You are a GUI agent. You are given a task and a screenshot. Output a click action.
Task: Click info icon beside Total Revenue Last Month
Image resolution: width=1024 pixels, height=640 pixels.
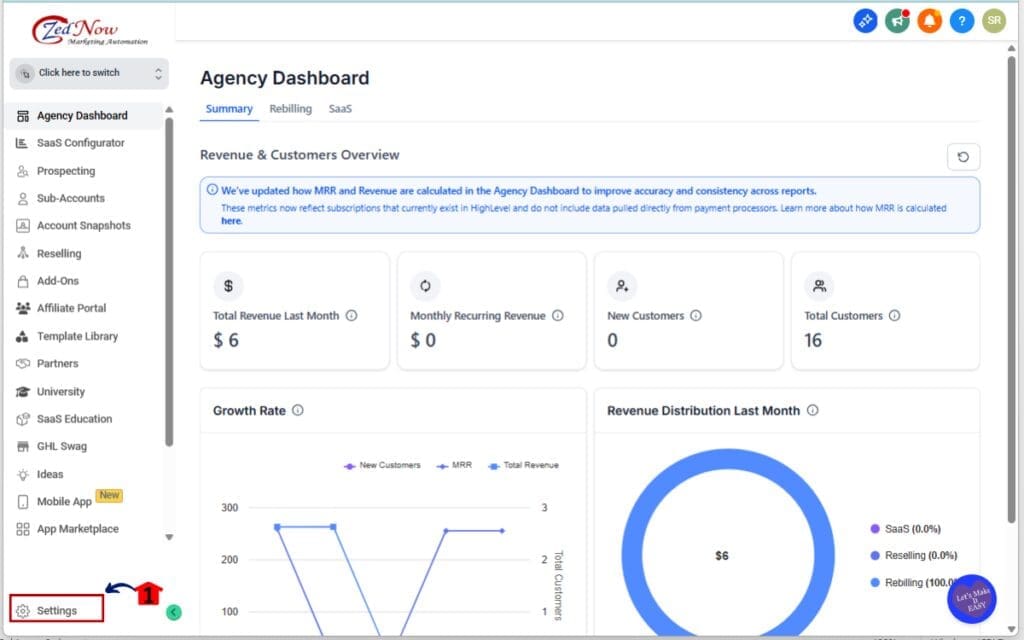pos(351,315)
